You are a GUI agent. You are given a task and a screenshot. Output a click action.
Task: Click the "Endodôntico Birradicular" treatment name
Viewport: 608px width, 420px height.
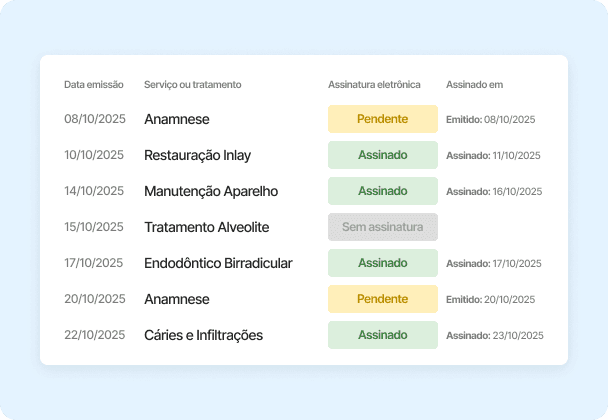[x=218, y=263]
